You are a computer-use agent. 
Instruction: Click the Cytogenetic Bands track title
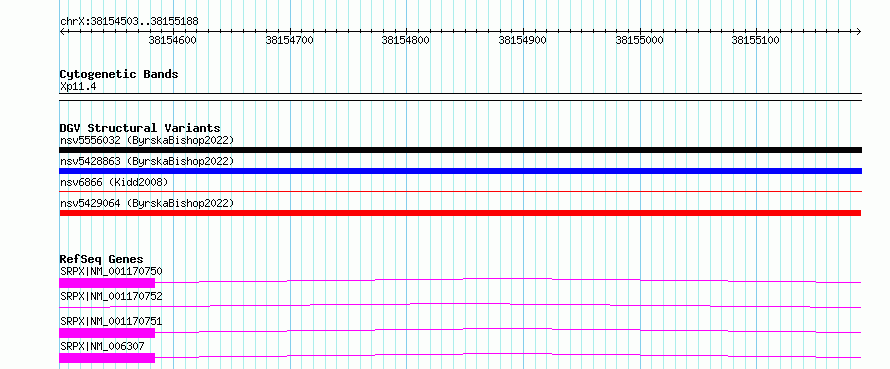click(119, 74)
